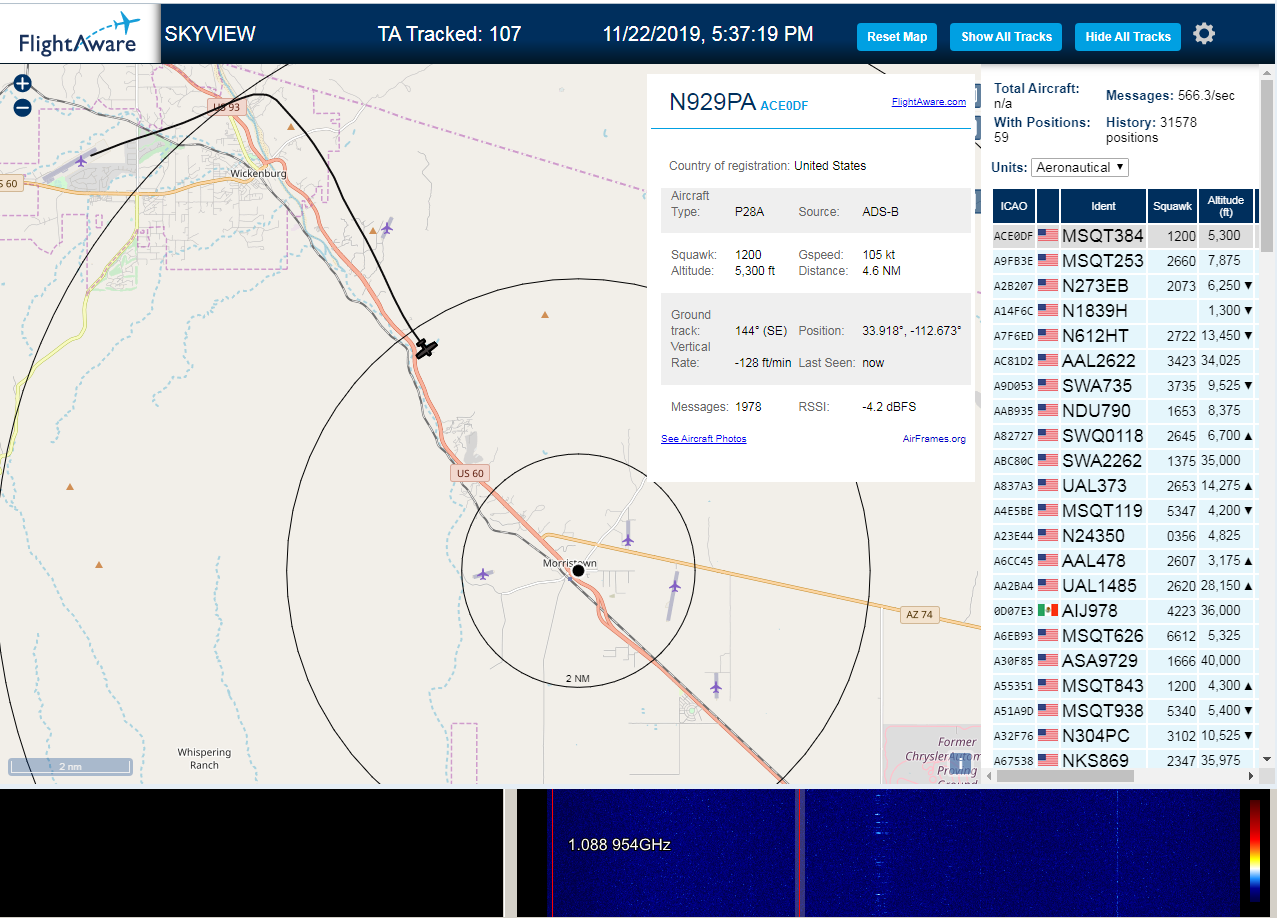
Task: Open See Aircraft Photos link
Action: tap(704, 439)
